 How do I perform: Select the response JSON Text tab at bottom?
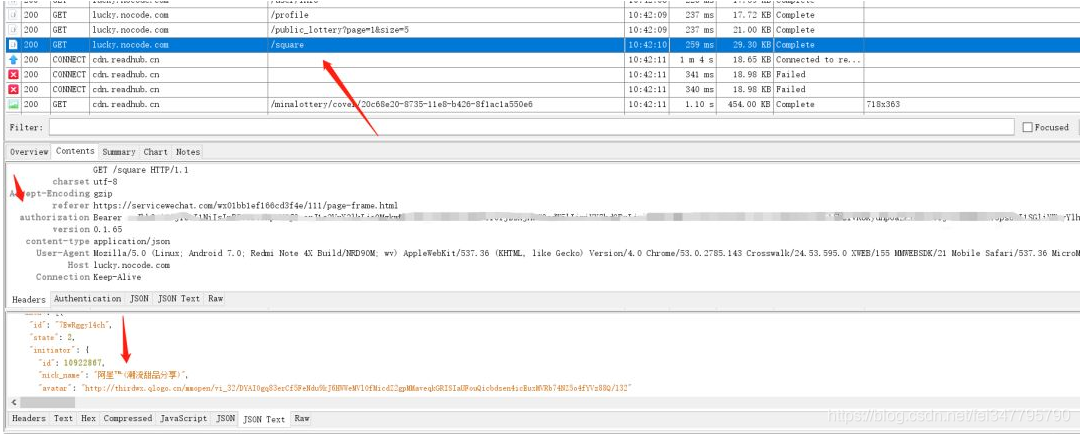[x=265, y=419]
